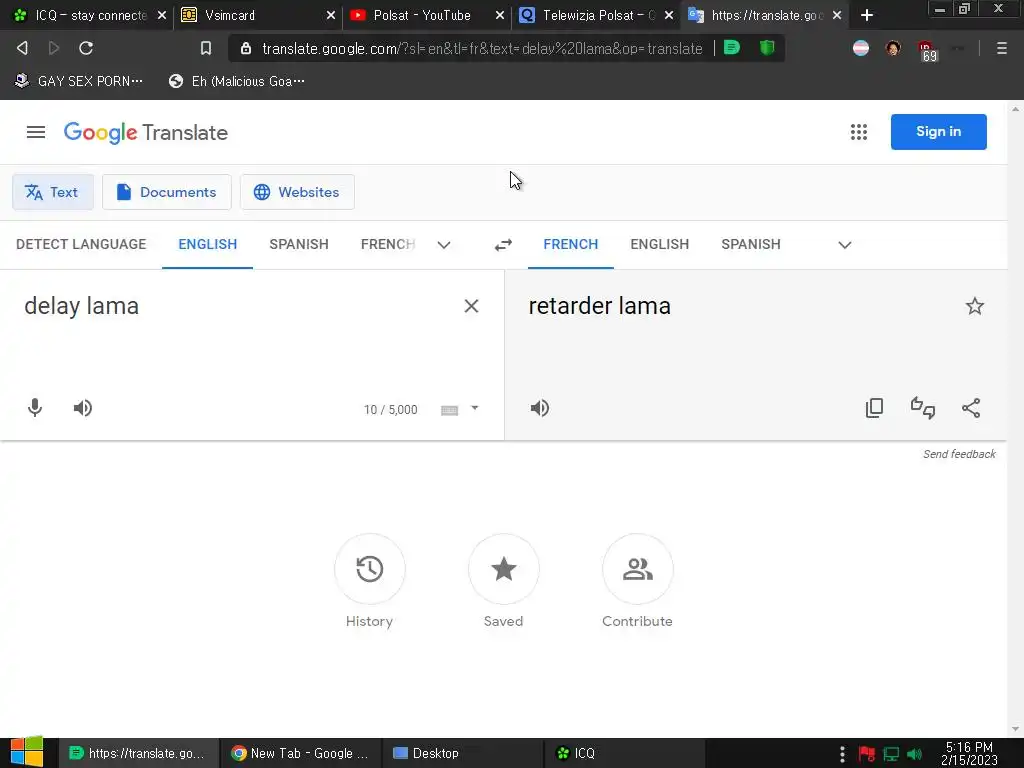Clear the source text 'delay lama'
1024x768 pixels.
pyautogui.click(x=471, y=306)
